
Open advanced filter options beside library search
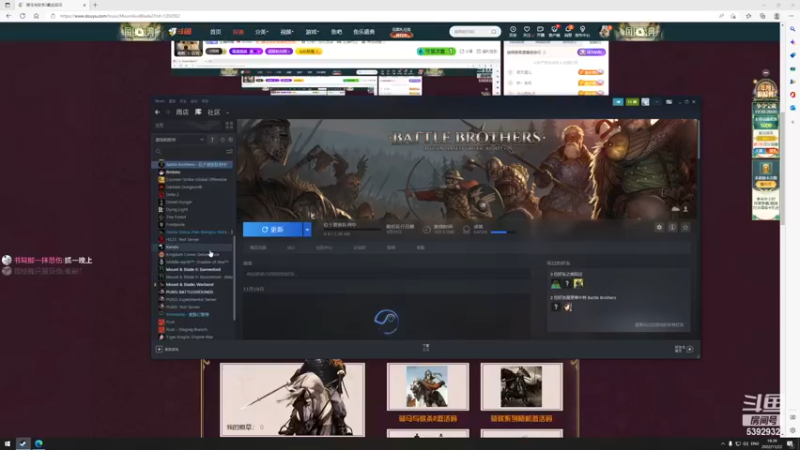tap(229, 152)
